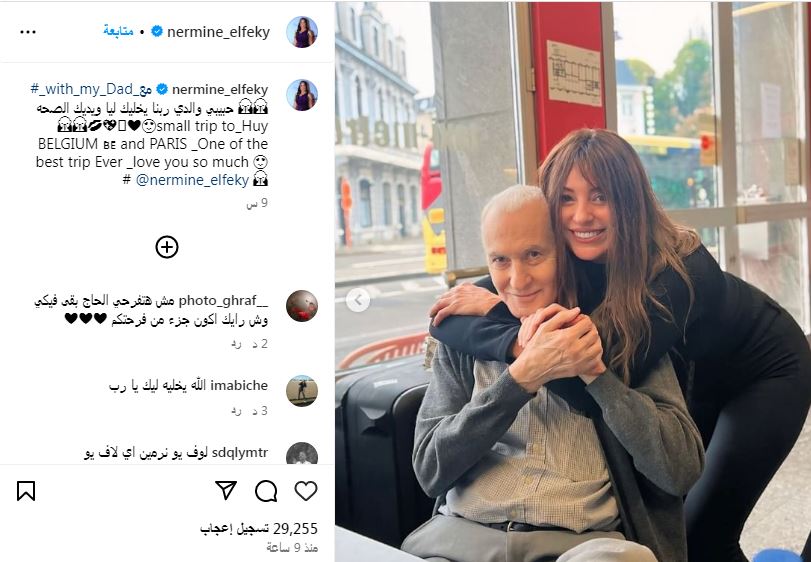The height and width of the screenshot is (562, 811).
Task: Save post with bookmark icon
Action: pyautogui.click(x=26, y=491)
